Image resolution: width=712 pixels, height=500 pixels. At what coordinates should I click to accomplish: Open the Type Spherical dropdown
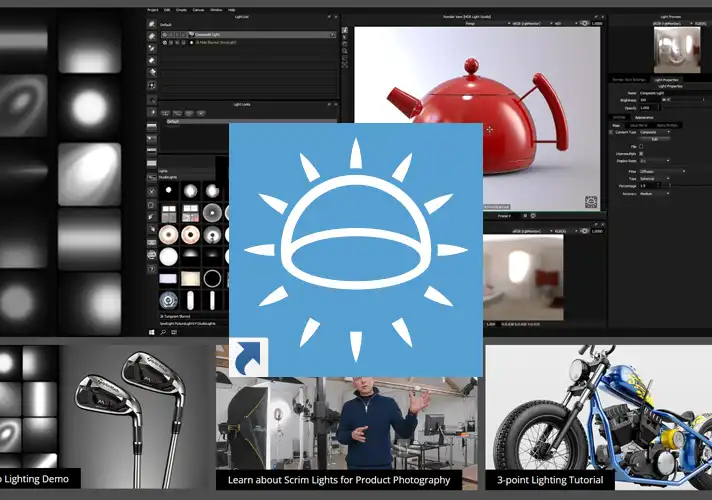point(655,178)
